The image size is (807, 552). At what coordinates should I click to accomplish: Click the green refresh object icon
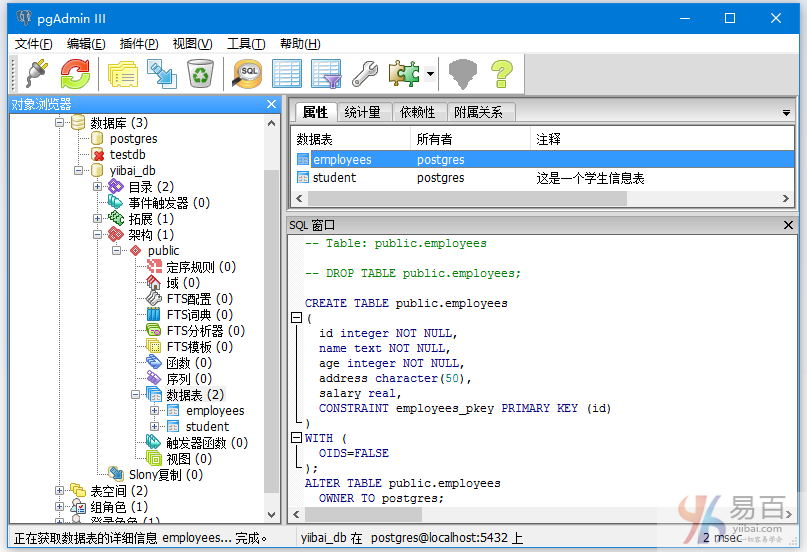point(75,73)
